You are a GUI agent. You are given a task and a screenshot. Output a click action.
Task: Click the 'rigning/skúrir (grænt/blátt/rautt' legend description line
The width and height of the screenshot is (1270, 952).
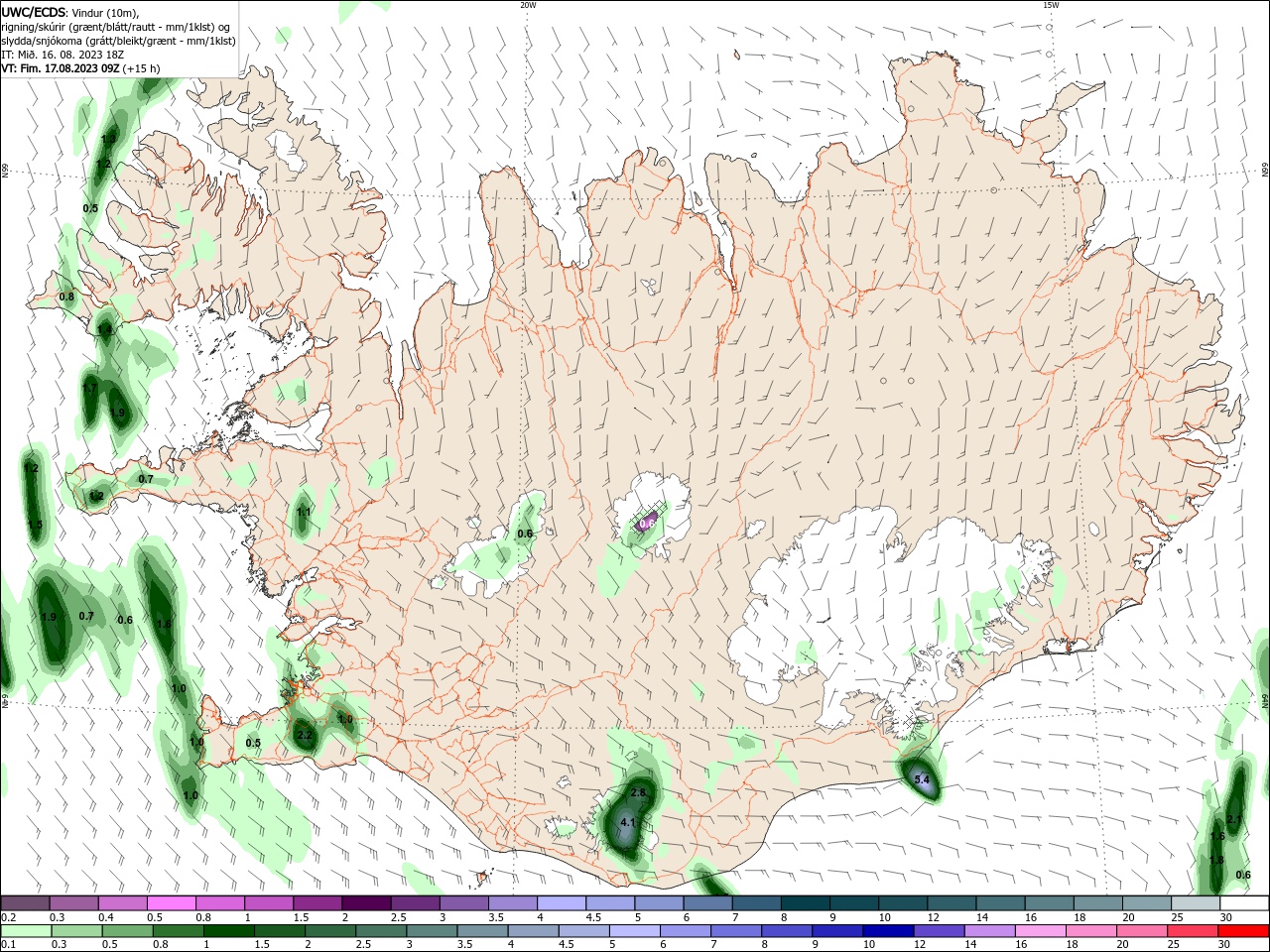[116, 27]
